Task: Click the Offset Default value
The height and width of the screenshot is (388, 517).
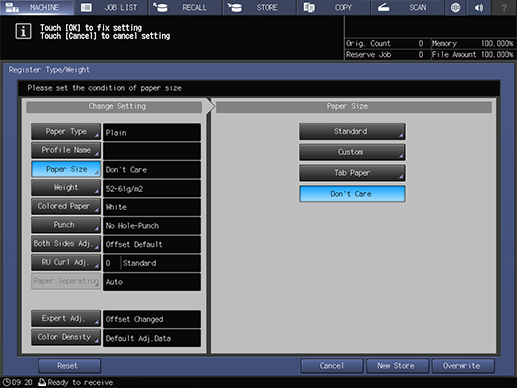Action: coord(152,244)
